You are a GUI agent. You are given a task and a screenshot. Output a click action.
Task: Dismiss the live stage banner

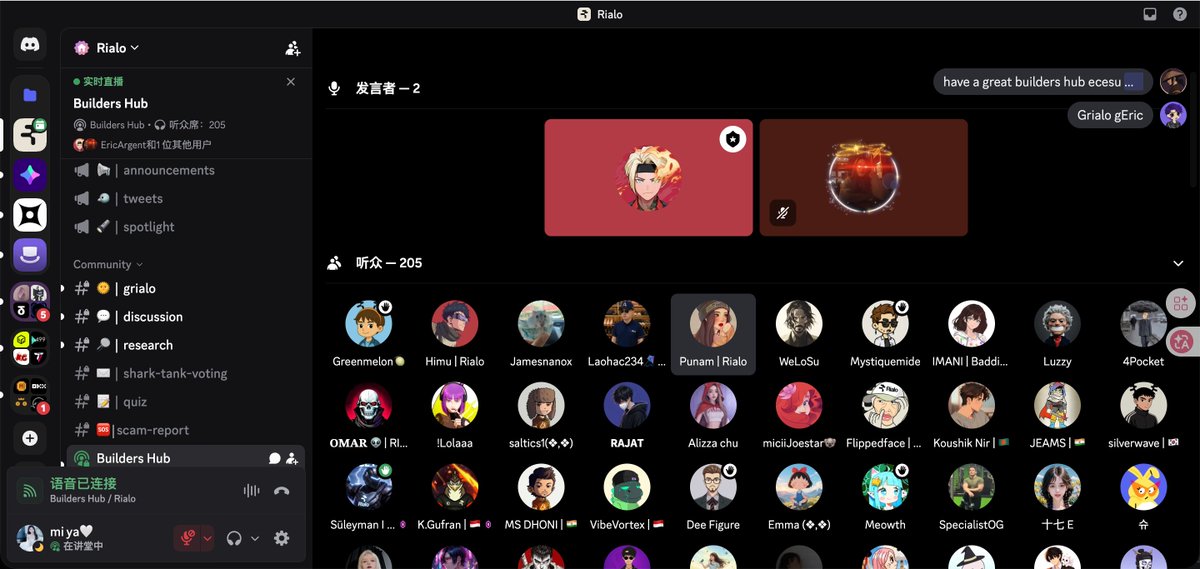coord(291,82)
